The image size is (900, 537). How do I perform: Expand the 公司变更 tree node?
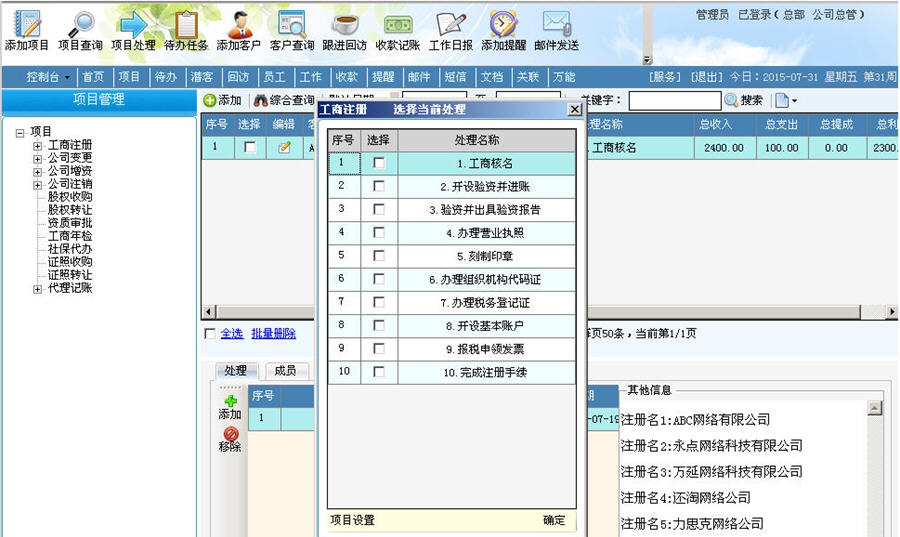(x=37, y=159)
